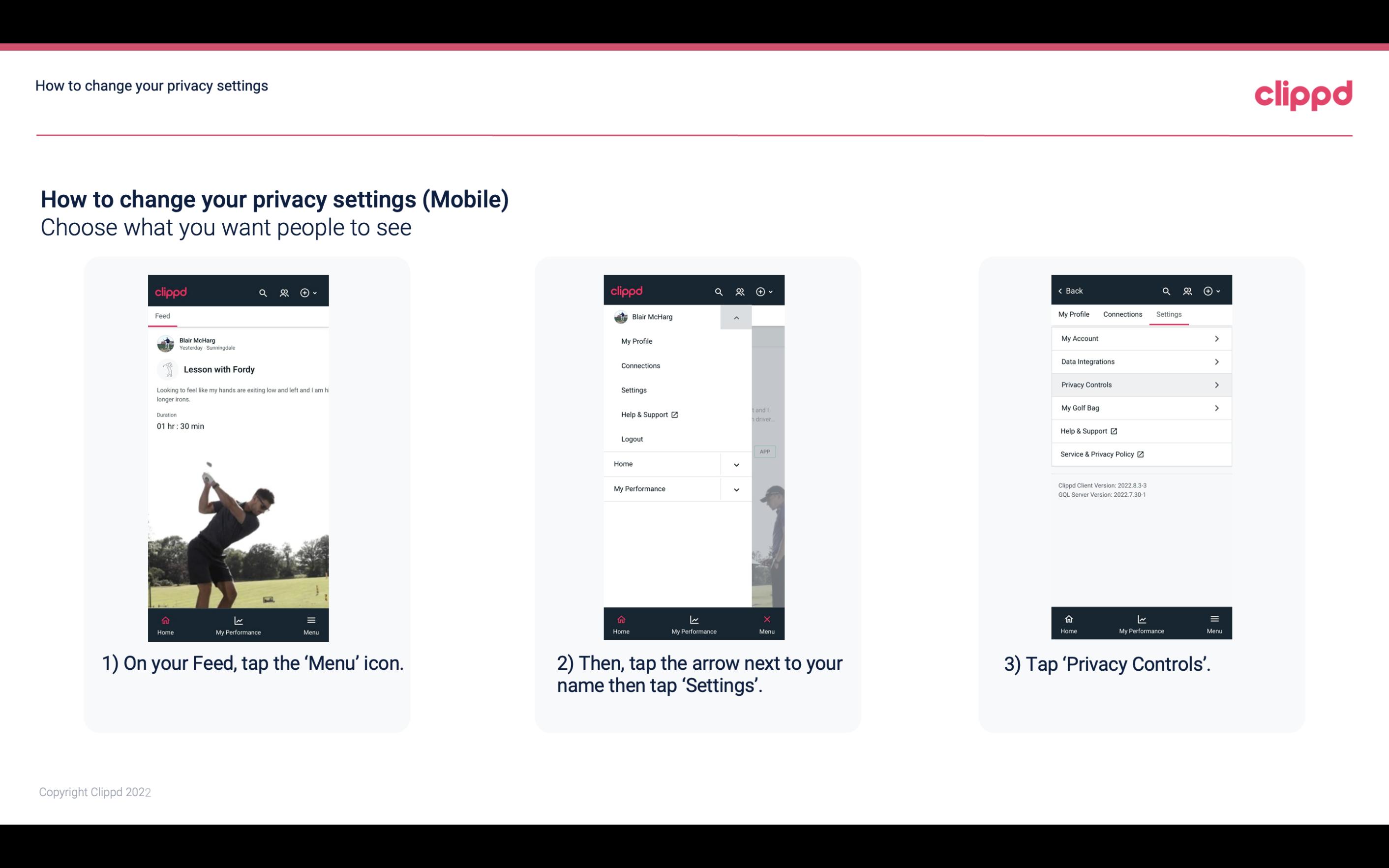Open Privacy Controls settings option
This screenshot has height=868, width=1389.
(x=1140, y=384)
